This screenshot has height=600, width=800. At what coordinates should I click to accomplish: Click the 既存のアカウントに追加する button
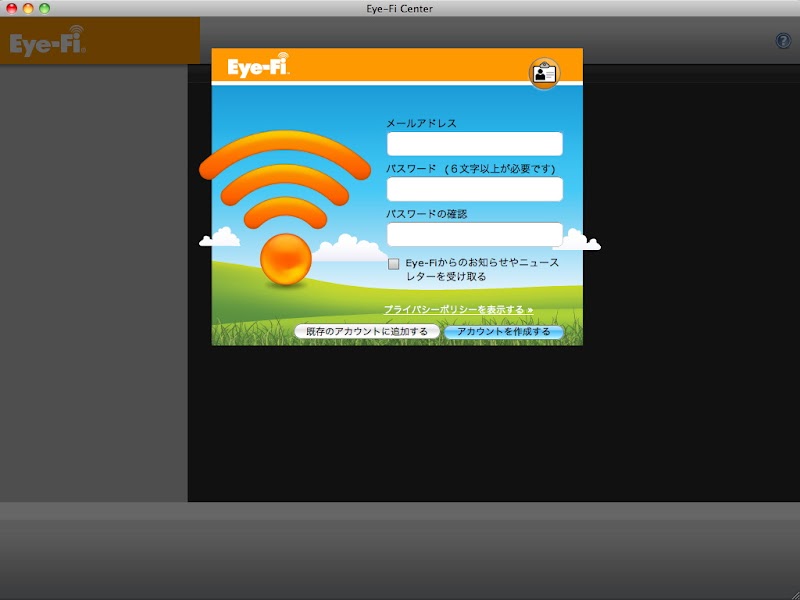367,332
